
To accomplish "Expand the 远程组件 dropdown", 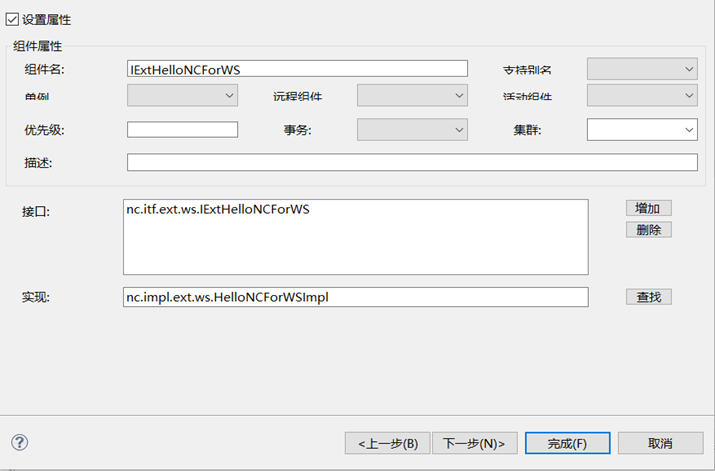I will pos(412,95).
